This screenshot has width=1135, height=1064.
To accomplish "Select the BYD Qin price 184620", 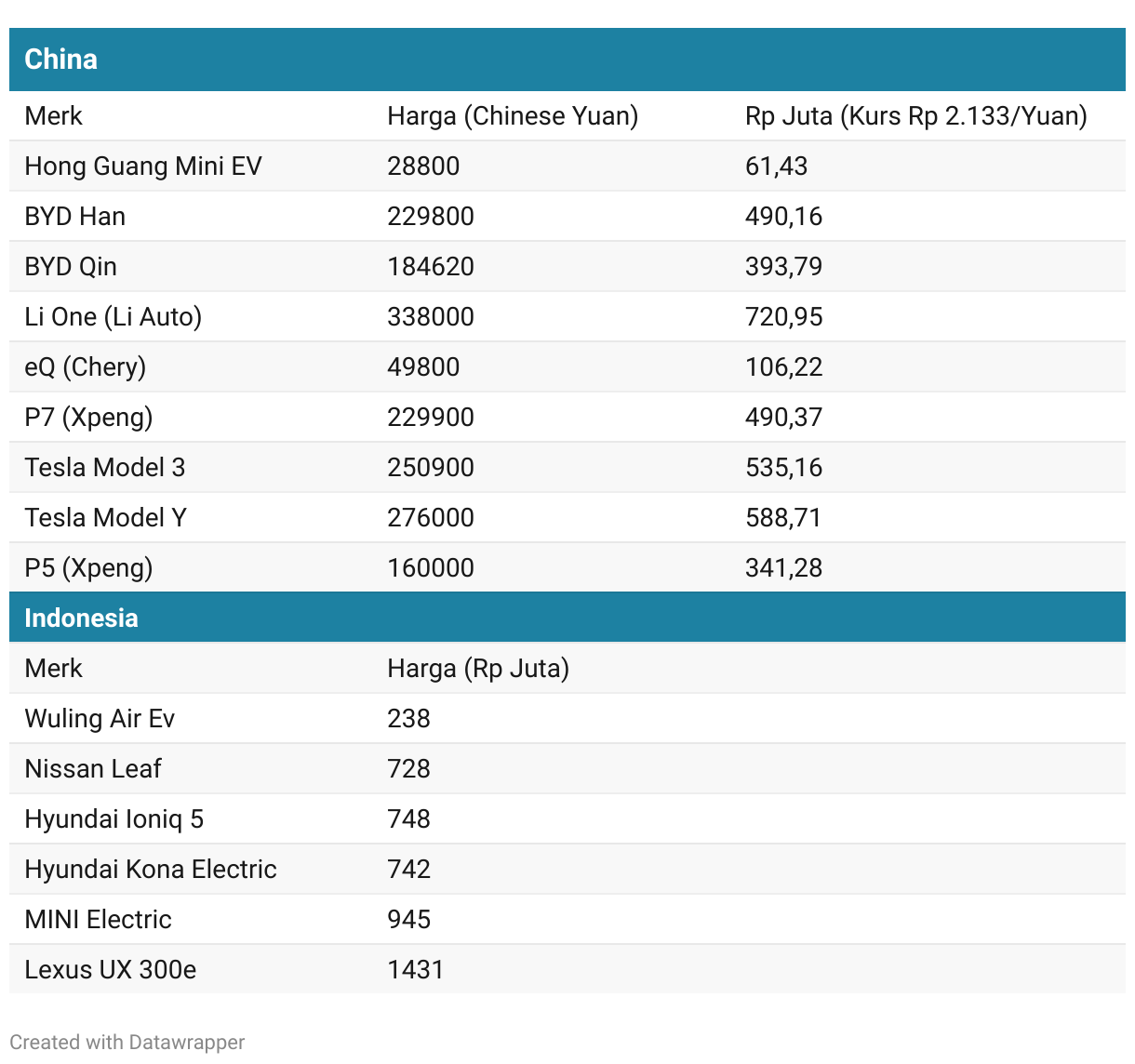I will pos(431,267).
